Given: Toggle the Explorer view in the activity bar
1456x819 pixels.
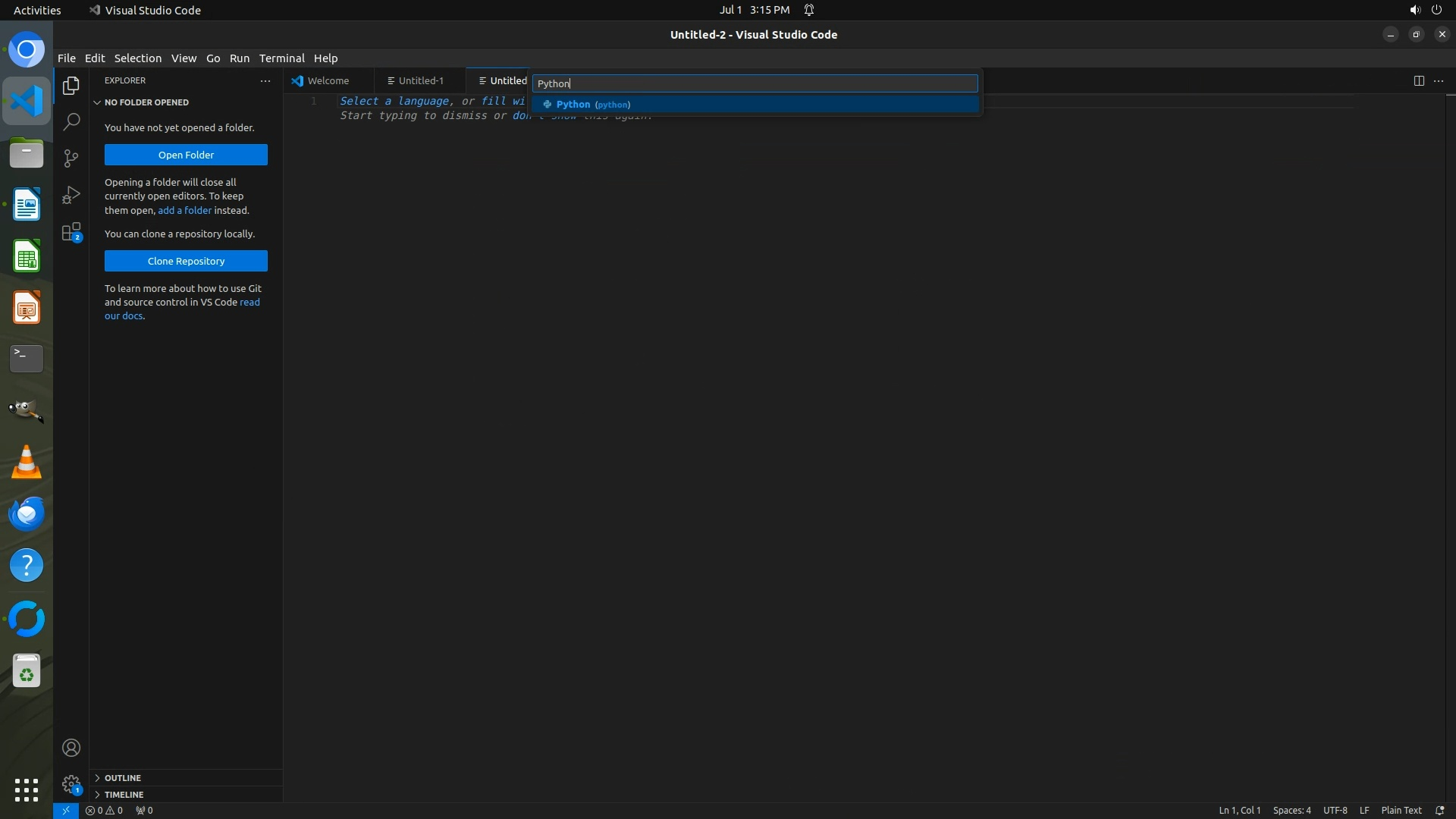Looking at the screenshot, I should coord(71,86).
